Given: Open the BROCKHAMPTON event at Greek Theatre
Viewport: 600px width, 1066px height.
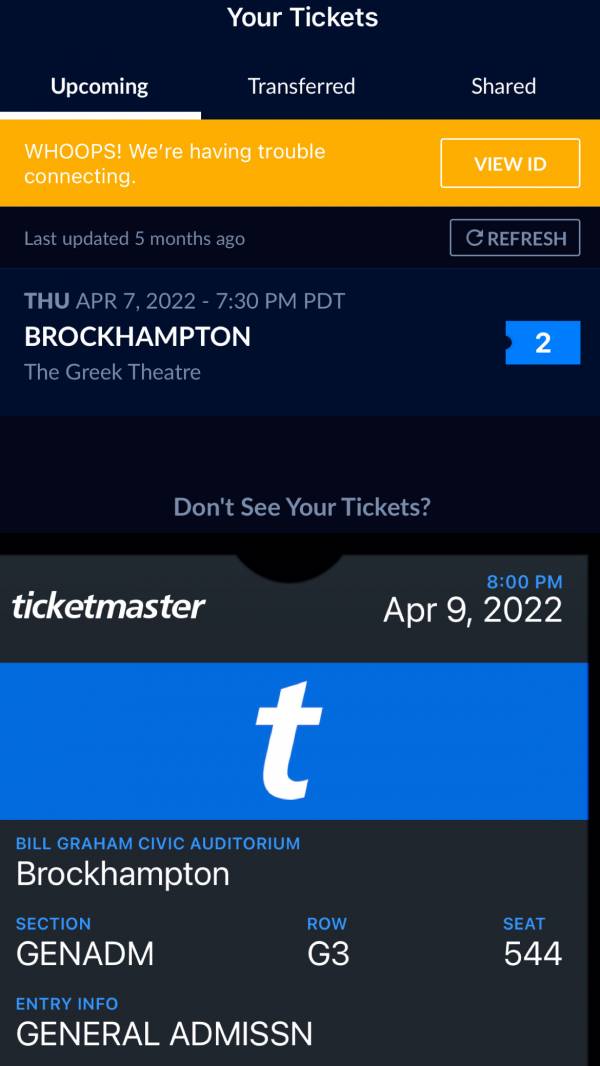Looking at the screenshot, I should [x=137, y=337].
